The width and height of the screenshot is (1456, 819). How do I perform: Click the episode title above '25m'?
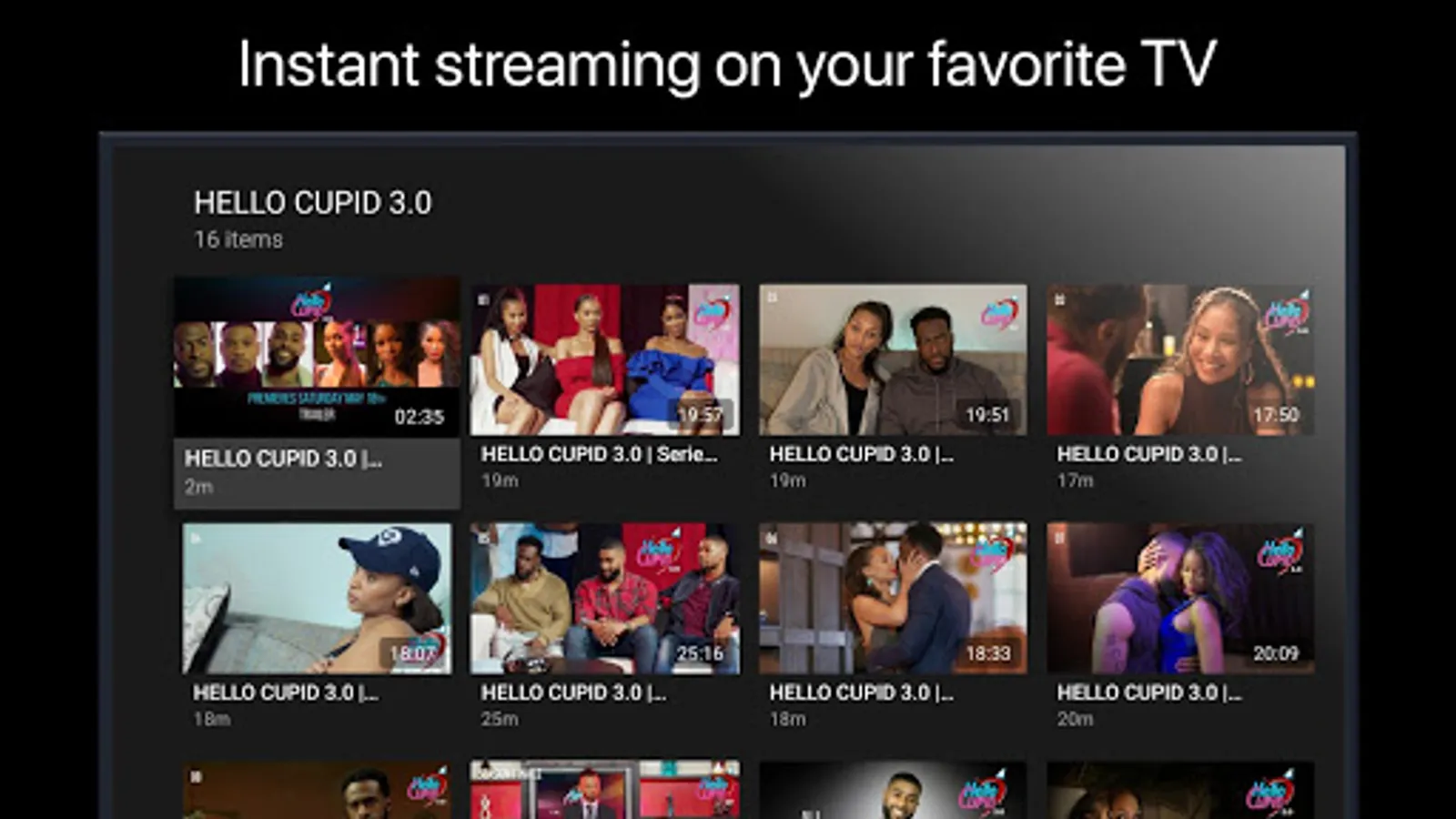tap(573, 693)
